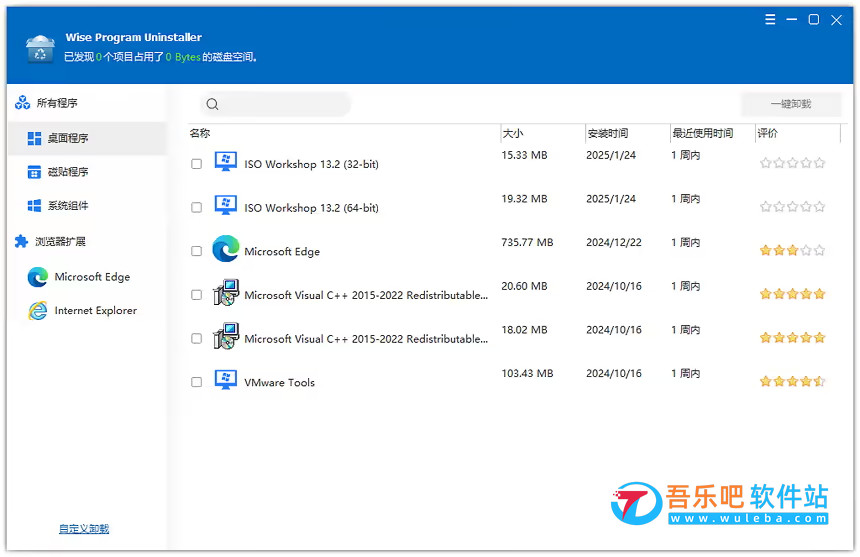Click ISO Workshop 13.2 (32-bit) program icon
860x557 pixels.
225,162
